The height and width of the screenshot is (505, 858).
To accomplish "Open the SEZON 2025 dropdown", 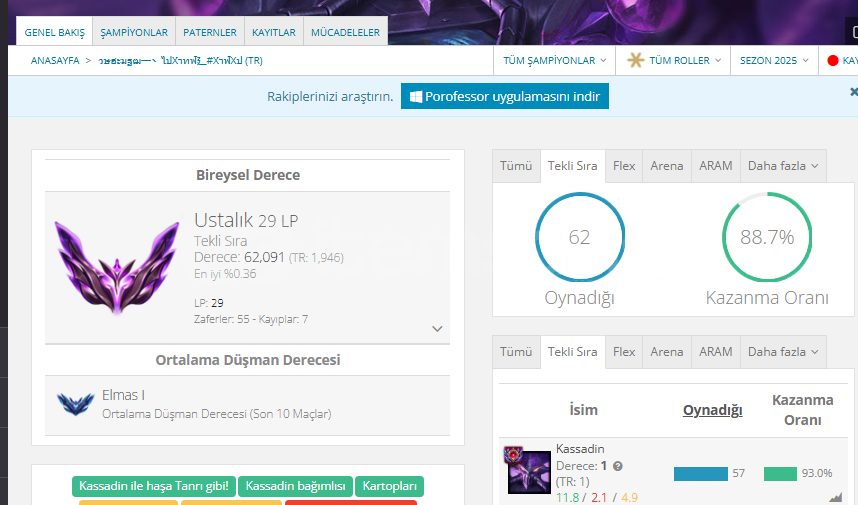I will 774,61.
